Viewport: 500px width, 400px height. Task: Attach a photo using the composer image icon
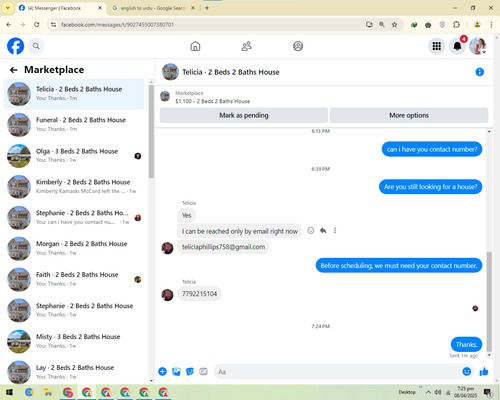[x=176, y=371]
